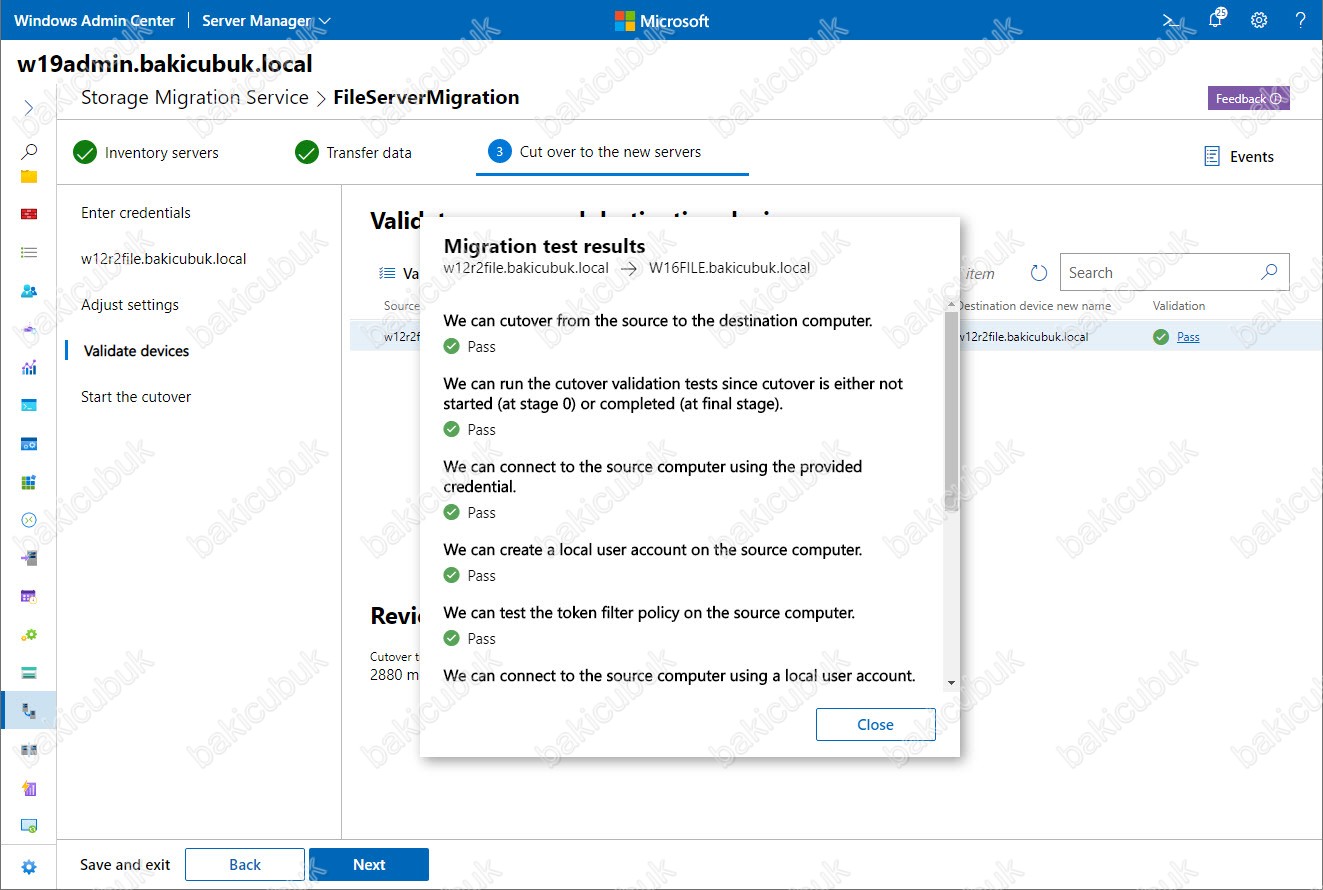
Task: Open the notifications bell icon
Action: (x=1216, y=19)
